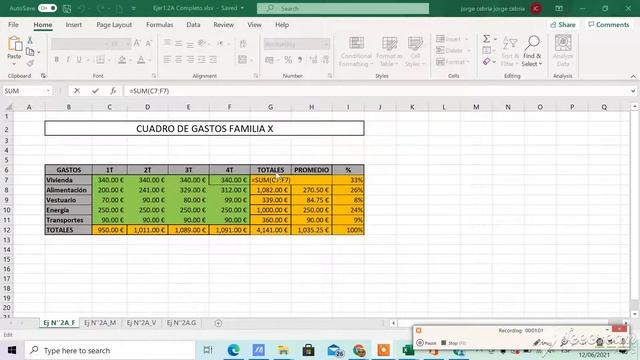Click the Analyze Data icon
The image size is (640, 360).
click(x=563, y=51)
